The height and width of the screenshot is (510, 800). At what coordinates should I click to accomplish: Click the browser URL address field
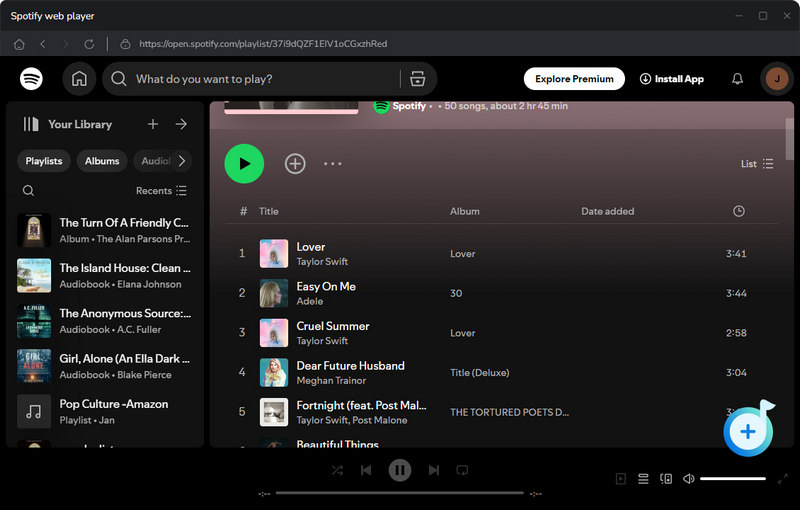click(263, 44)
